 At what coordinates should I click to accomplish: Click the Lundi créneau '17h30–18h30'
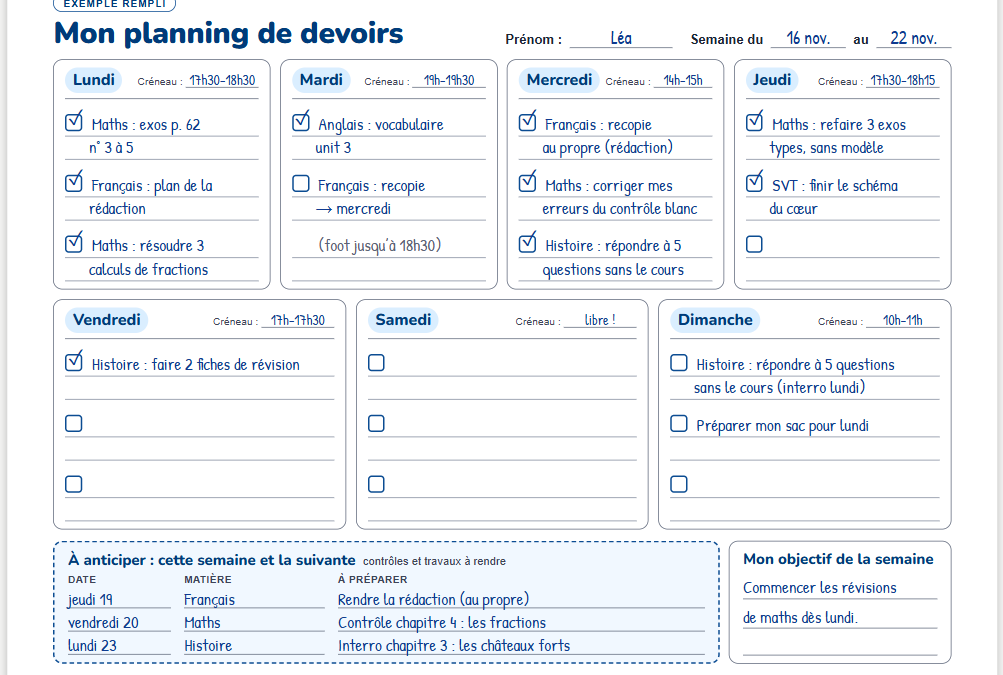(222, 81)
